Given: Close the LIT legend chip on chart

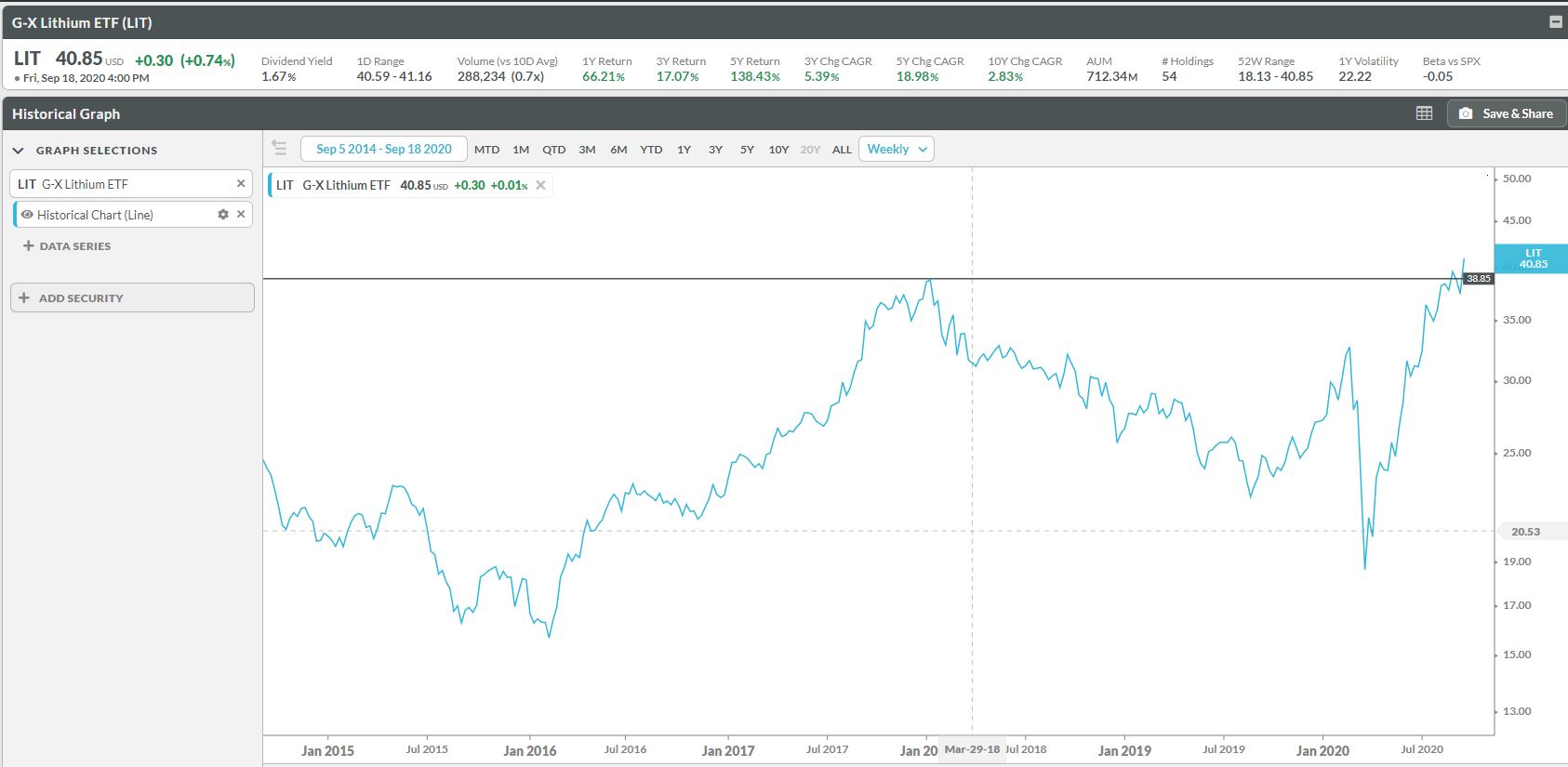Looking at the screenshot, I should coord(540,185).
